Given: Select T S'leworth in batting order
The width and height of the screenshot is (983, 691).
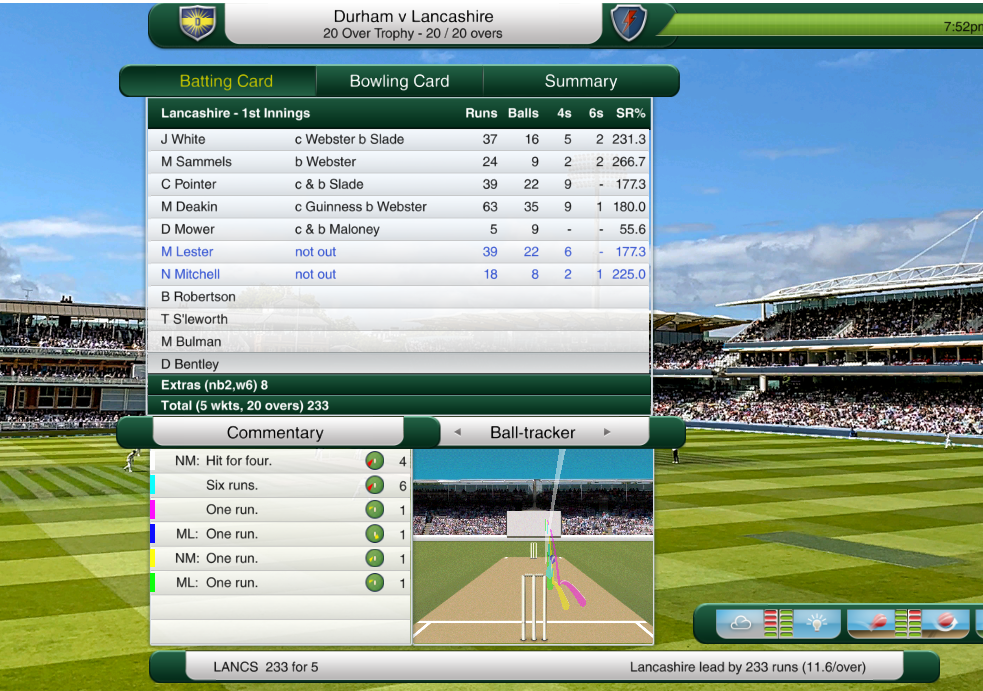Looking at the screenshot, I should tap(399, 320).
